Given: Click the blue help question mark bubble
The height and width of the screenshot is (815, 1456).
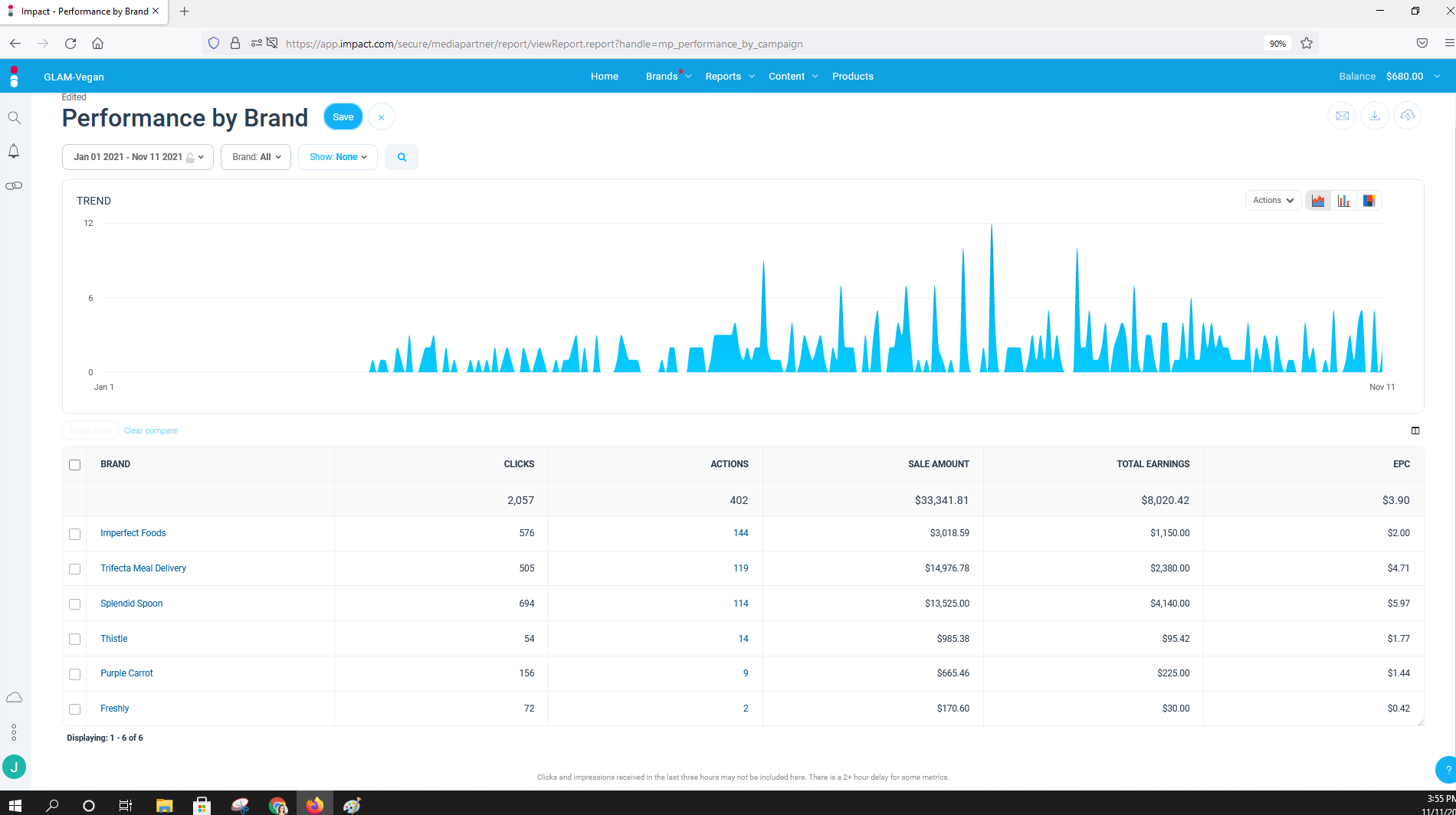Looking at the screenshot, I should [x=1447, y=769].
